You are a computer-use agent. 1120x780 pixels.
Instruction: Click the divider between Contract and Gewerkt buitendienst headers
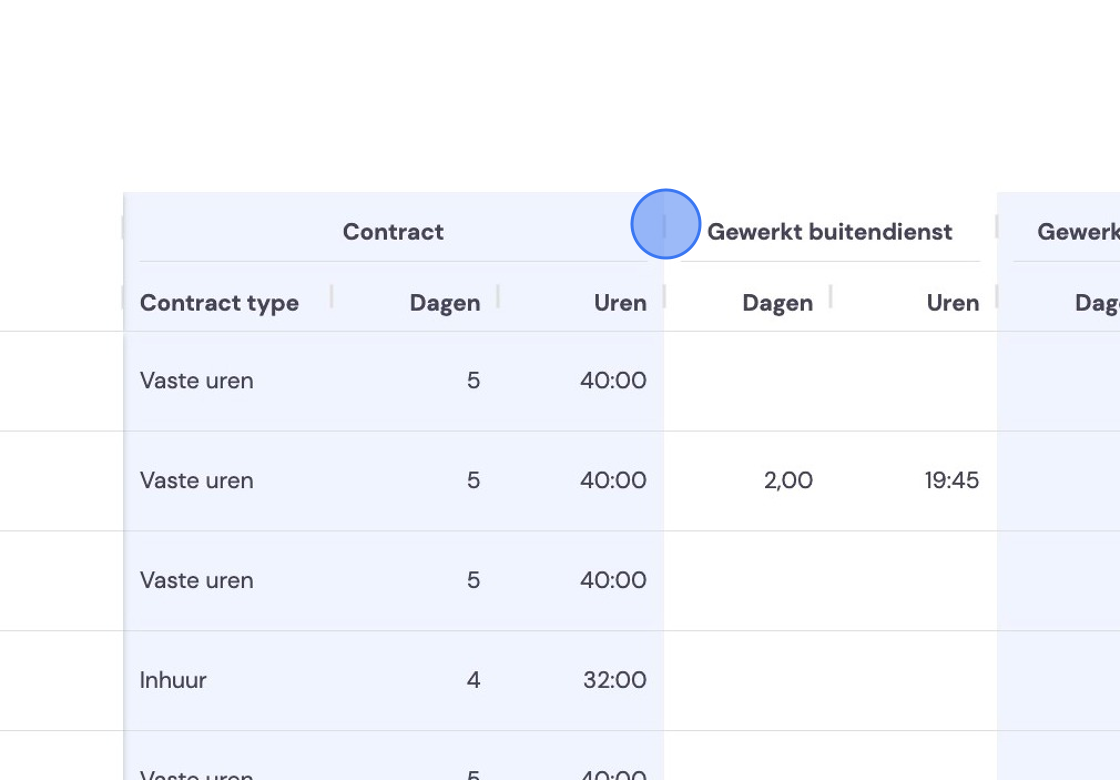click(x=664, y=226)
